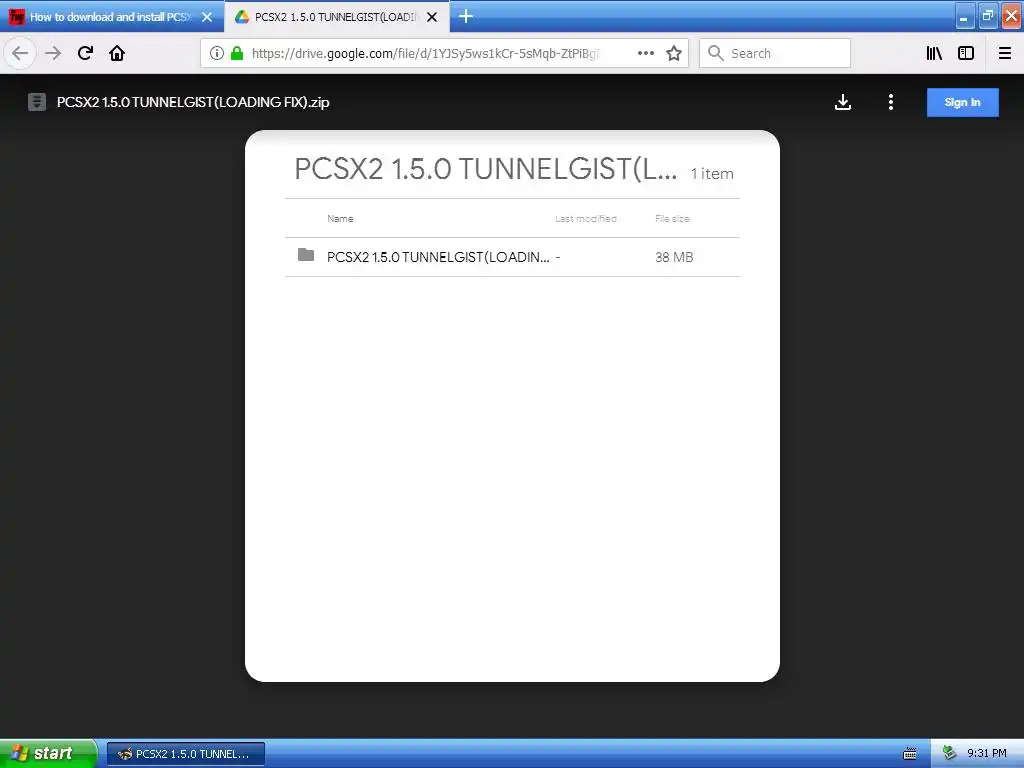Viewport: 1024px width, 768px height.
Task: Switch to 'How to download and install PCSX' tab
Action: [x=111, y=17]
